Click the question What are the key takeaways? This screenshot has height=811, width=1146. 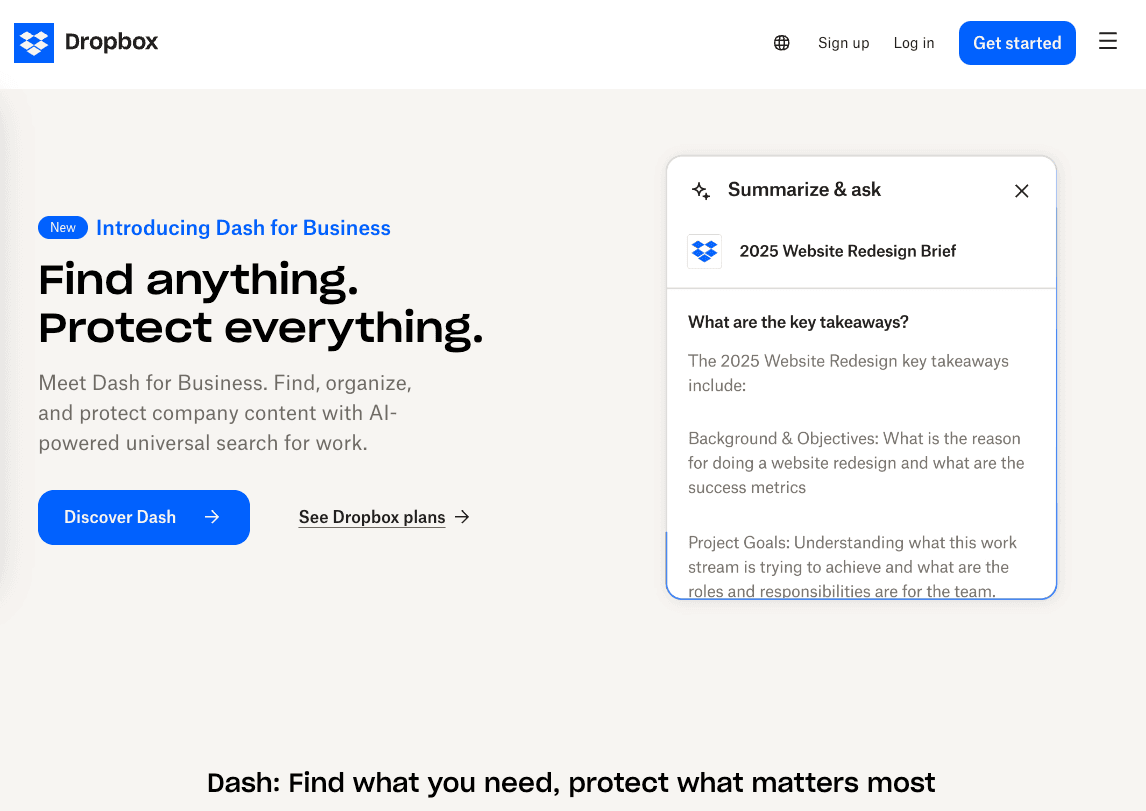coord(798,322)
